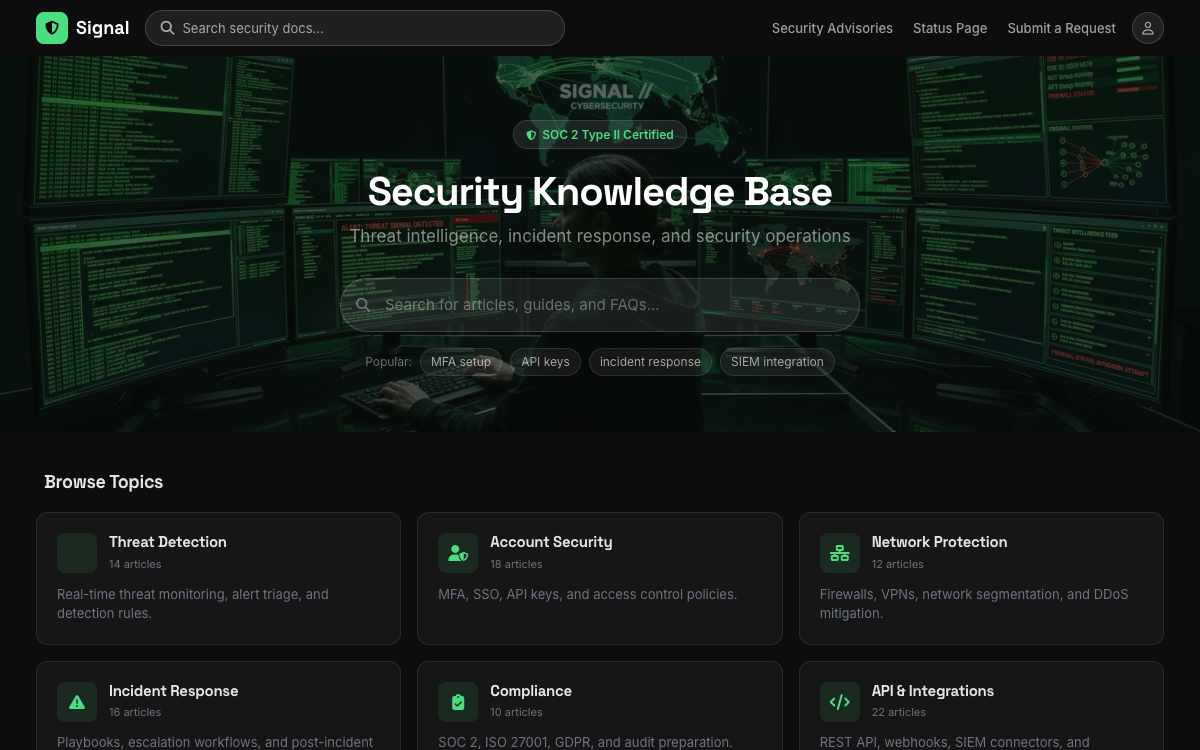Image resolution: width=1200 pixels, height=750 pixels.
Task: Click the Threat Detection icon square
Action: [77, 553]
